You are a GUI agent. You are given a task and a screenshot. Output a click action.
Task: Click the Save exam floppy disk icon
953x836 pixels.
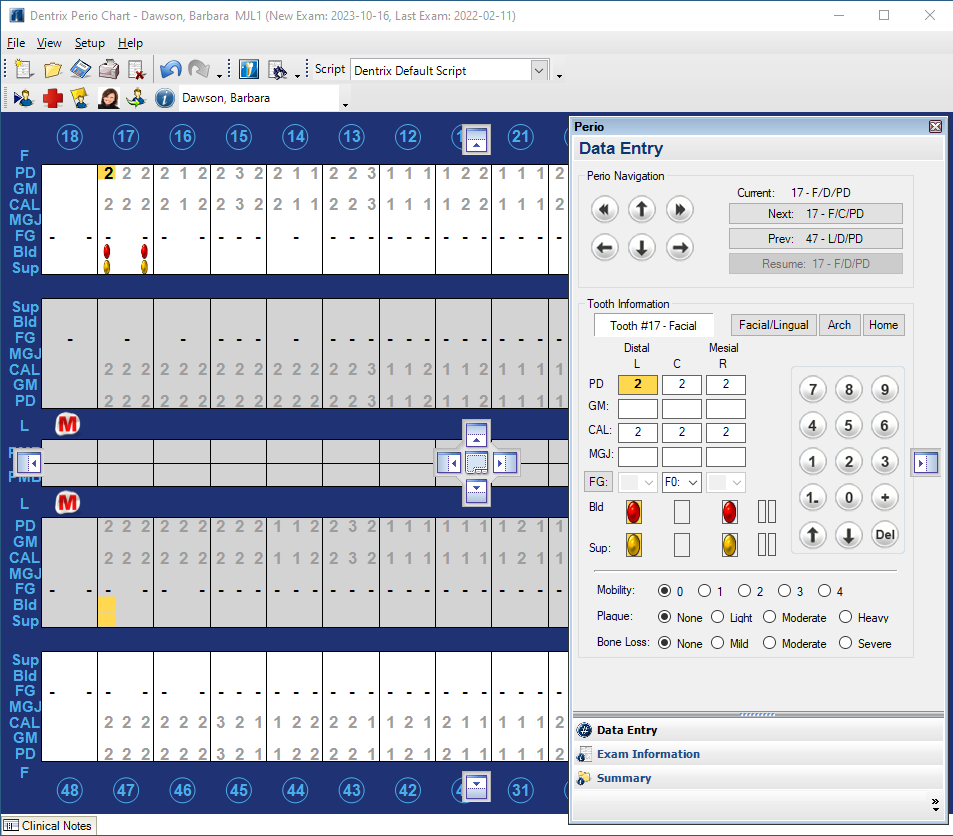pos(81,70)
